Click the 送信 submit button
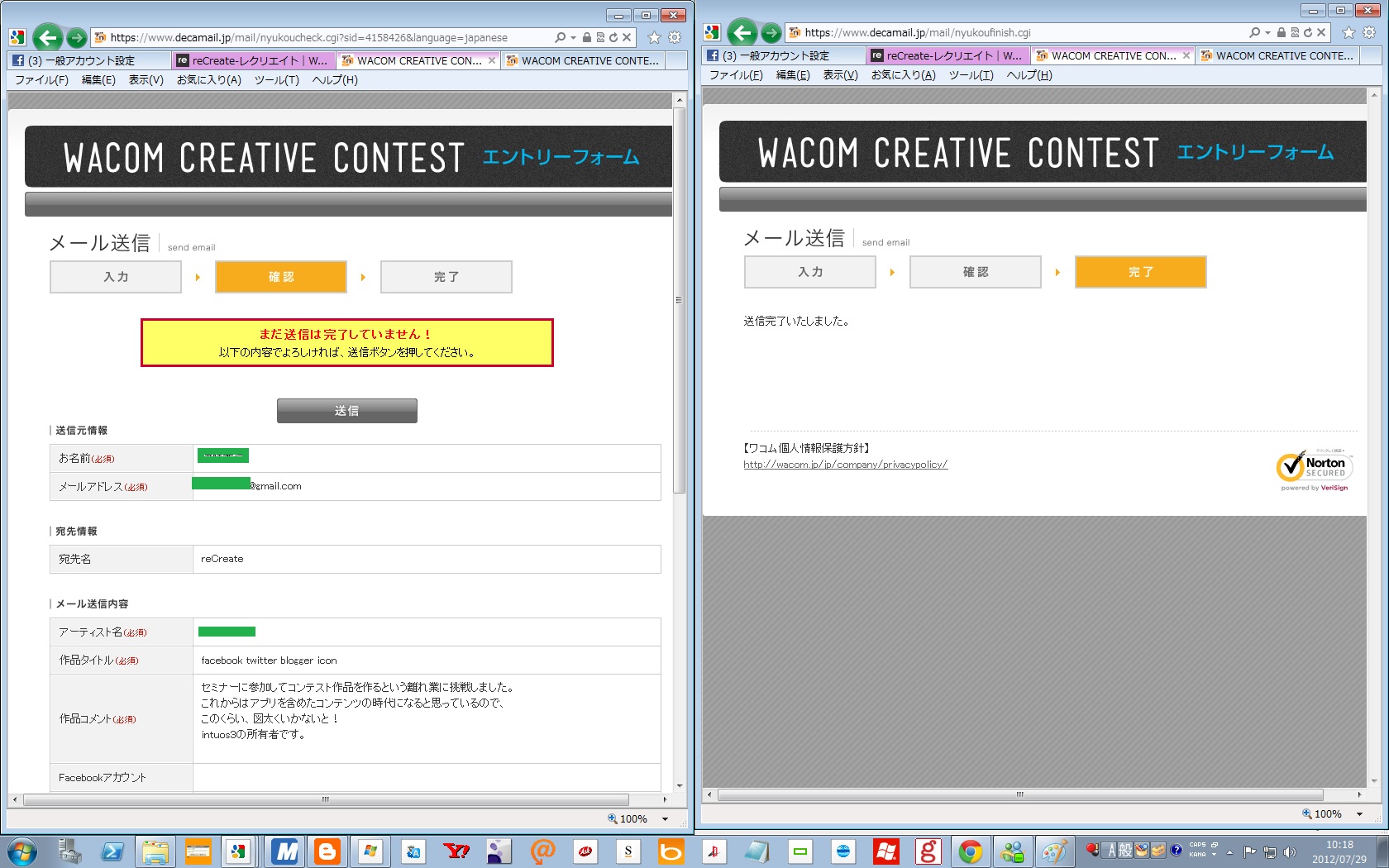Image resolution: width=1389 pixels, height=868 pixels. point(347,411)
